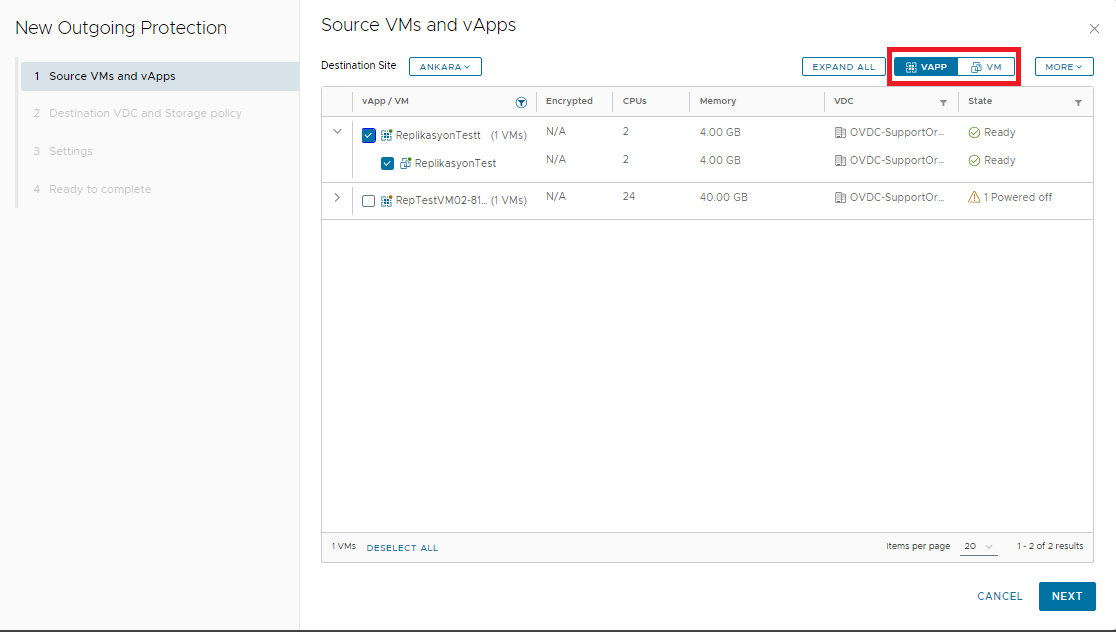Open the Items per page dropdown
This screenshot has width=1116, height=632.
point(979,546)
